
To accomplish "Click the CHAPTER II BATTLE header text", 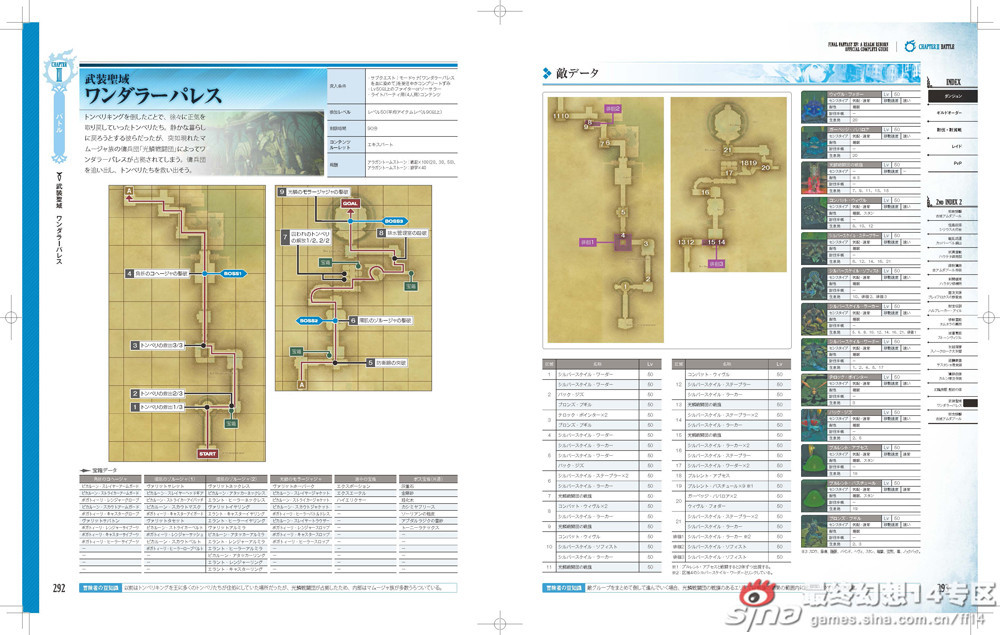I will click(937, 47).
